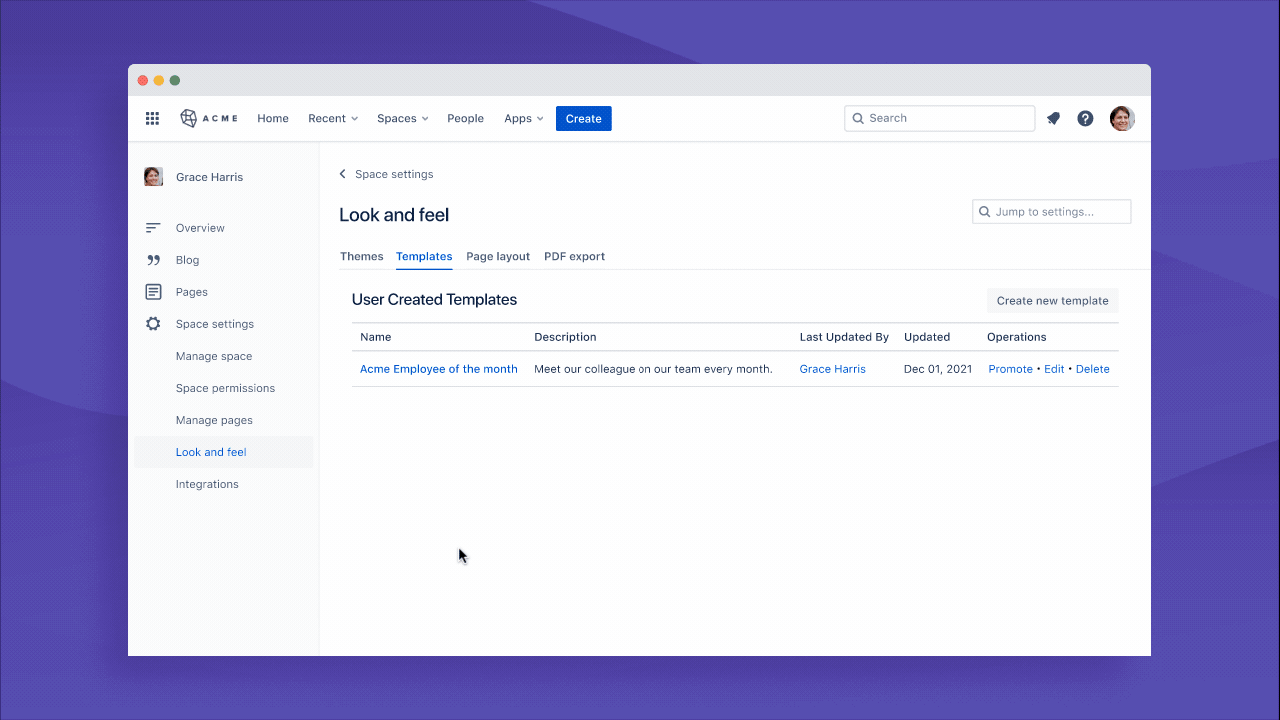Expand the Apps dropdown

(x=524, y=118)
